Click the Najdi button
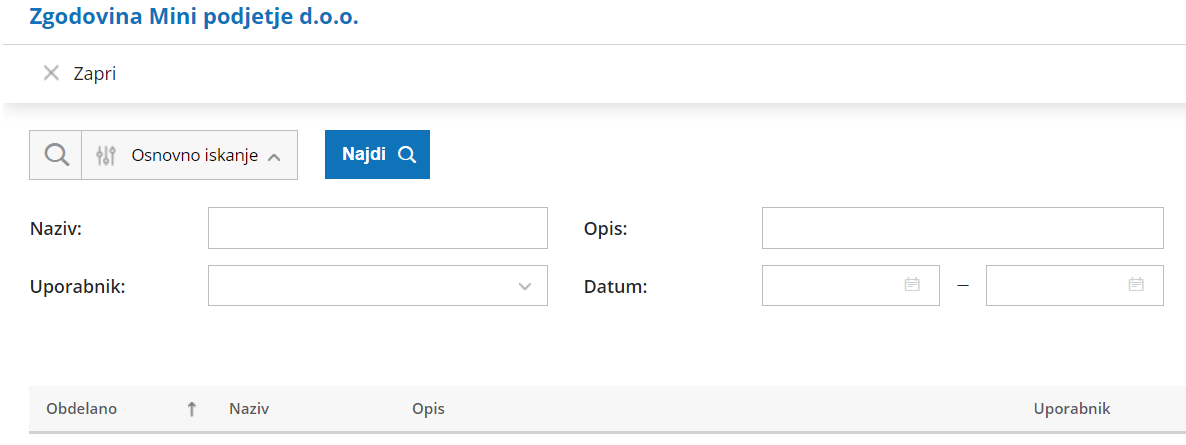The image size is (1186, 445). tap(377, 154)
